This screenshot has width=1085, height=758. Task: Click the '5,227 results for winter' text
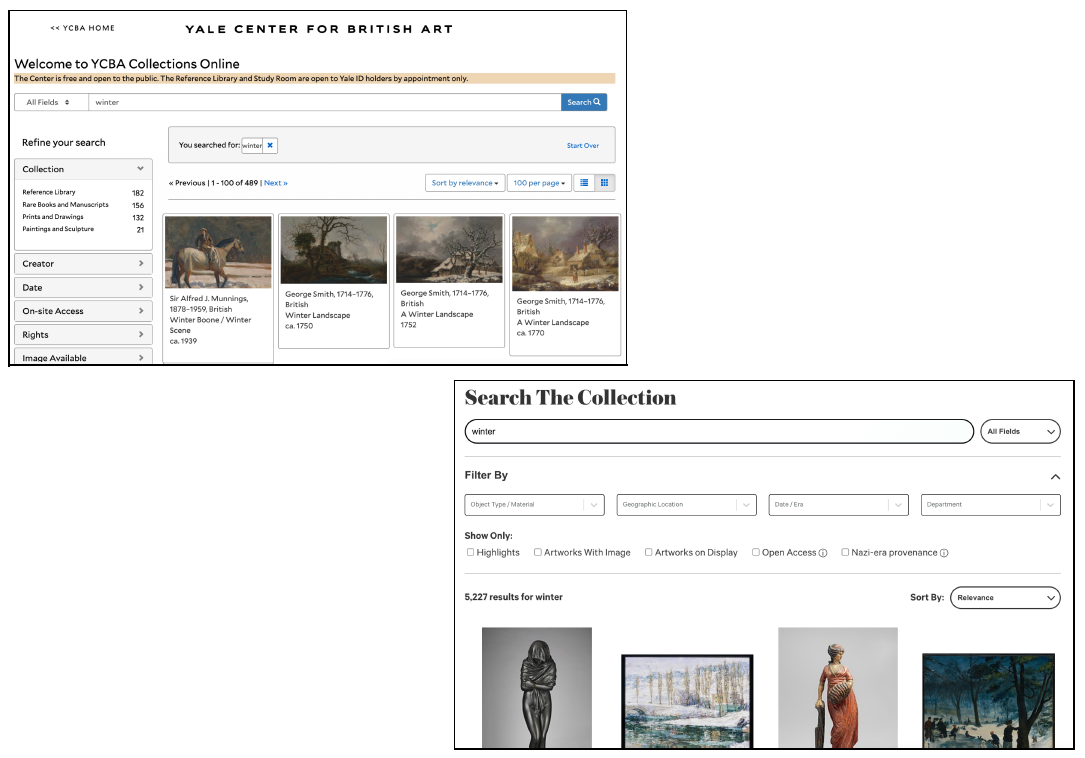point(513,597)
